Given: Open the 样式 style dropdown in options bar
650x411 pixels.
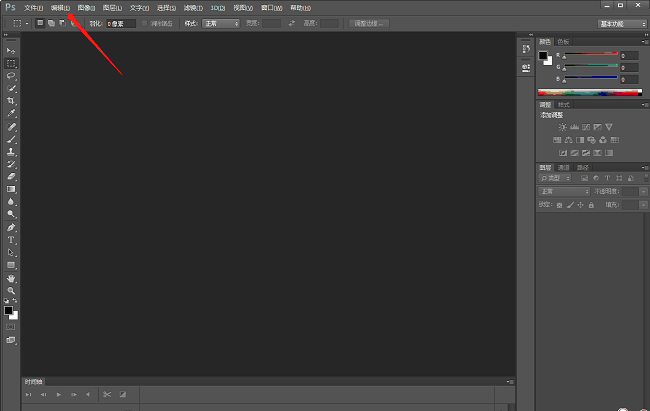Looking at the screenshot, I should pos(220,22).
